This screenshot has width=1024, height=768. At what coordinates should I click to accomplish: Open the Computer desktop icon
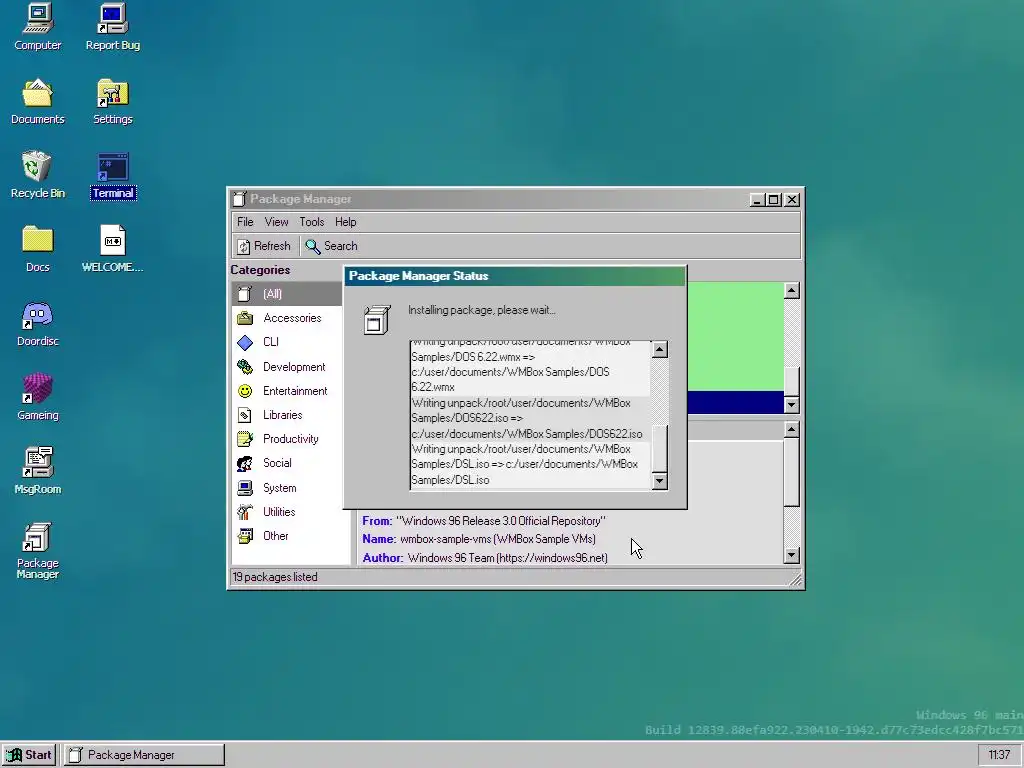(37, 27)
